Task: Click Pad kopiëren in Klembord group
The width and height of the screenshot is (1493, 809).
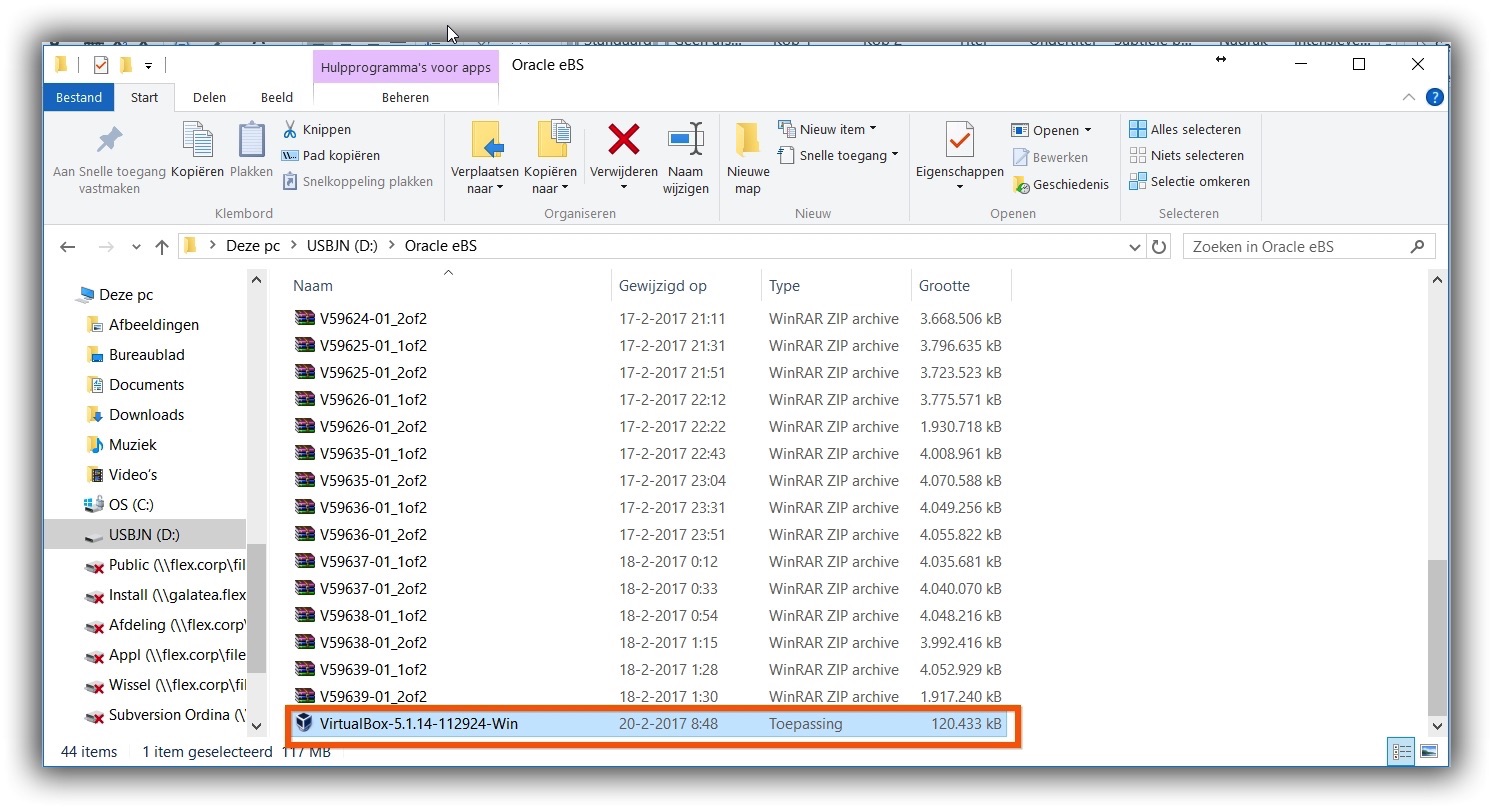Action: (330, 155)
